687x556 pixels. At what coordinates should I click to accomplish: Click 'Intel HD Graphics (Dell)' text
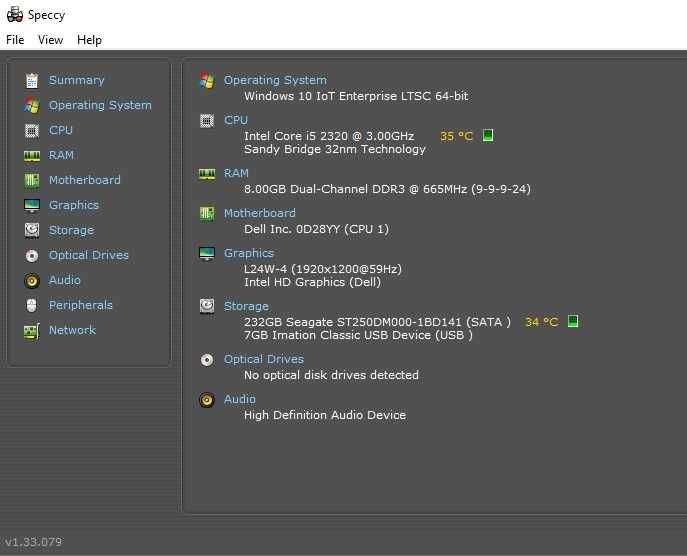click(312, 282)
